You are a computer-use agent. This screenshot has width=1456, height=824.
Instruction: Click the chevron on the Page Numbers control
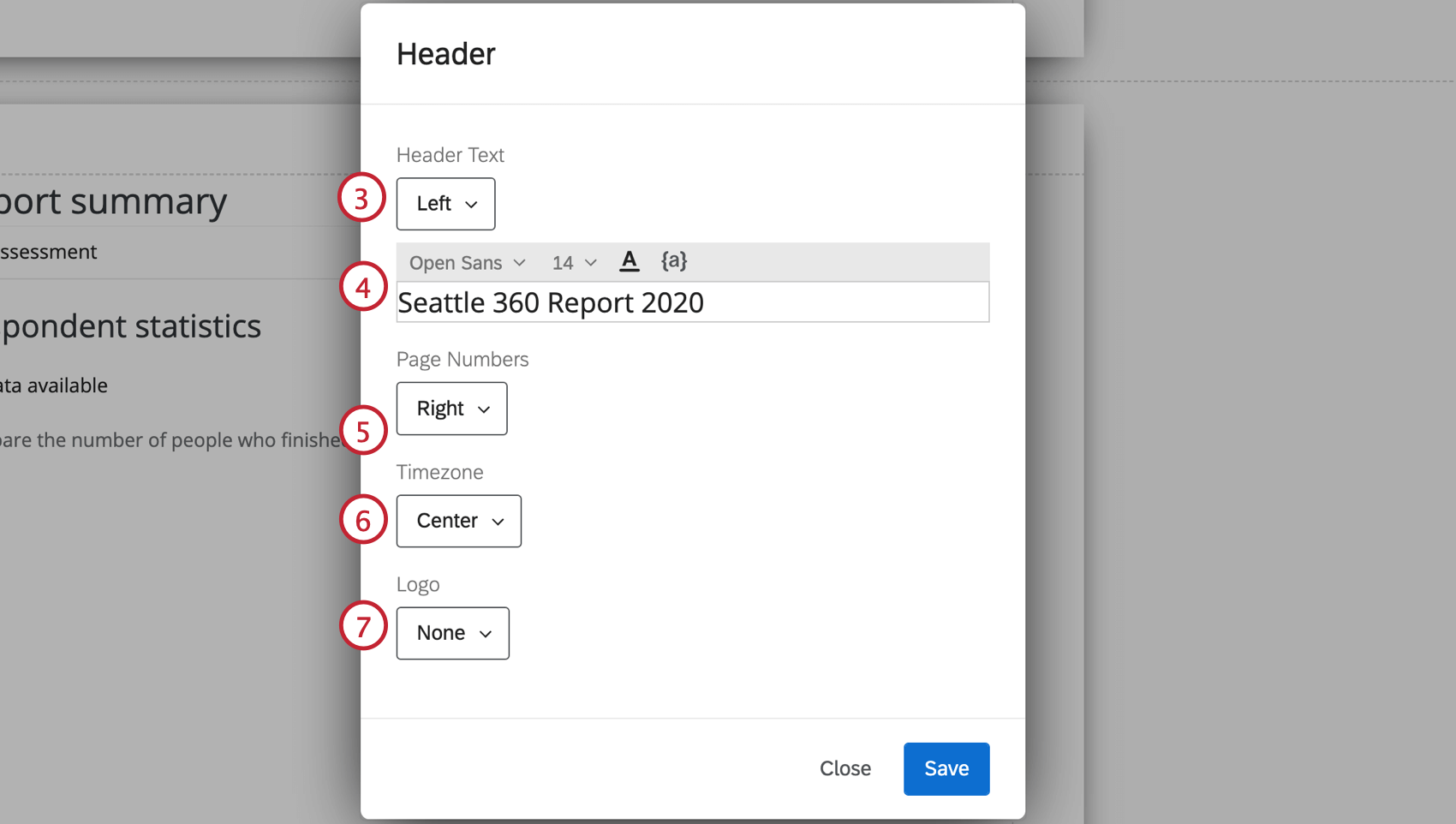(484, 409)
